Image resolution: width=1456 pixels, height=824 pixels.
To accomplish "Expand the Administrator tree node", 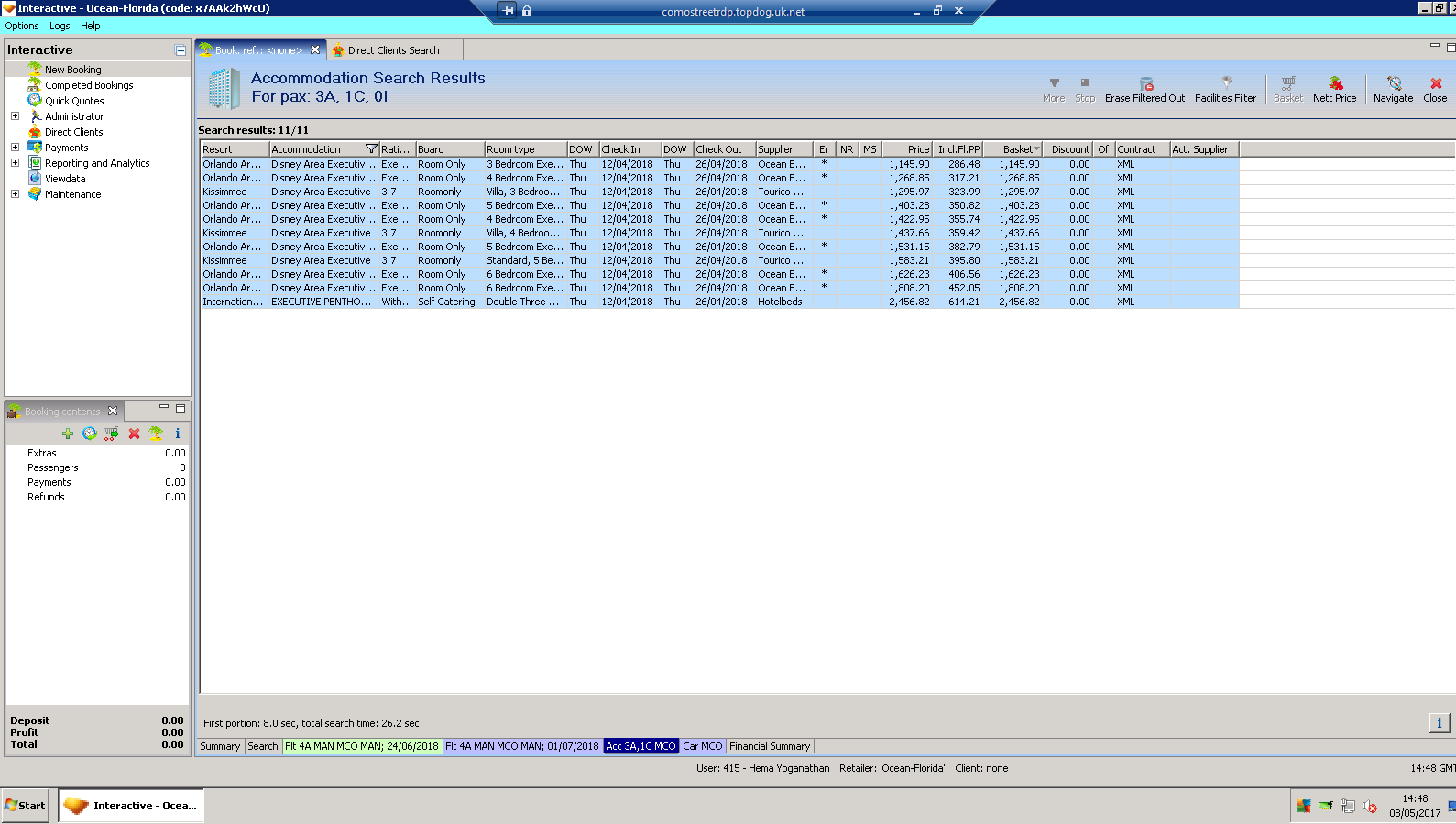I will pyautogui.click(x=15, y=116).
